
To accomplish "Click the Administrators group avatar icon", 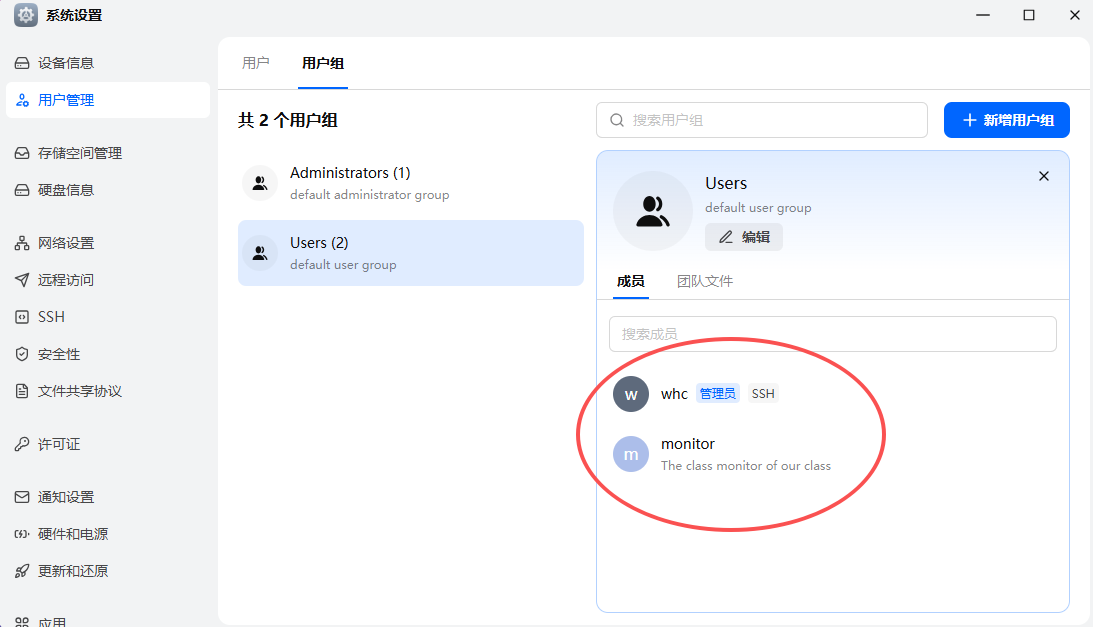I will [260, 183].
